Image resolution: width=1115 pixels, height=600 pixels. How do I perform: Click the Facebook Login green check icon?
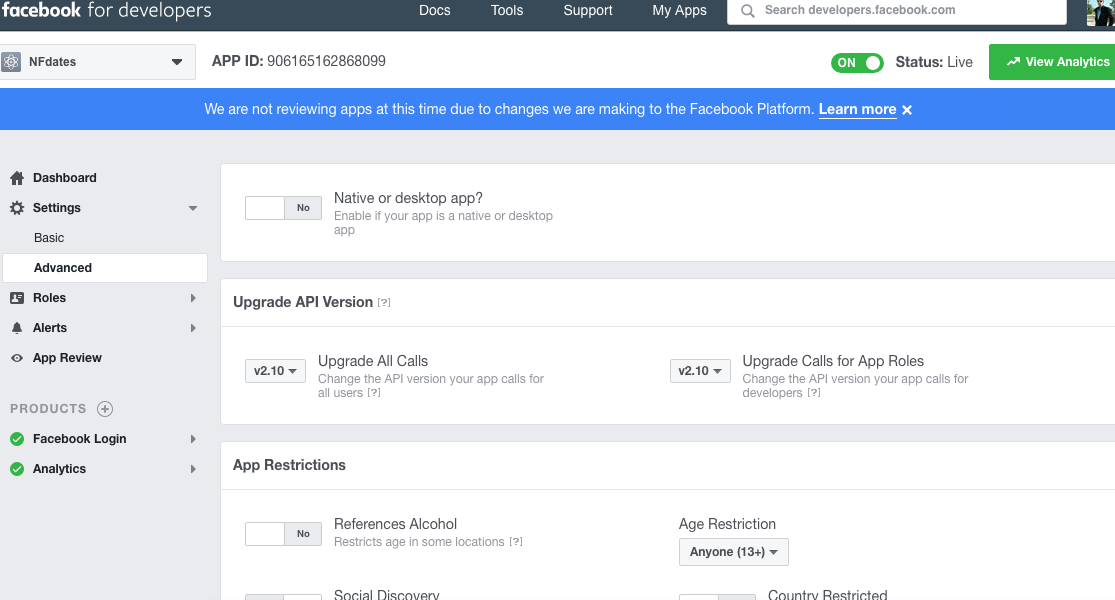point(17,439)
